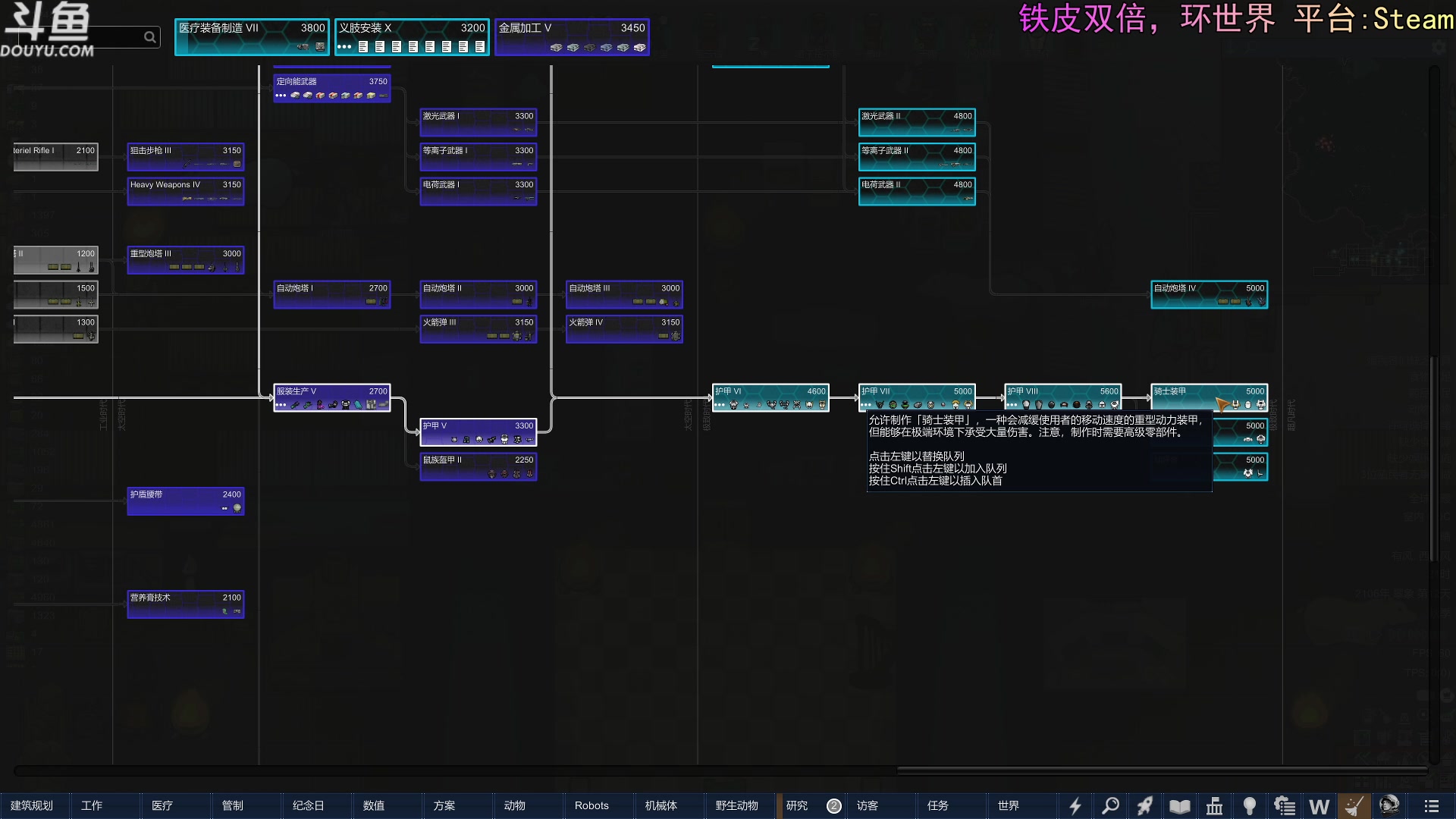Click the astronaut helmet portrait icon
The width and height of the screenshot is (1456, 819).
[x=1389, y=805]
